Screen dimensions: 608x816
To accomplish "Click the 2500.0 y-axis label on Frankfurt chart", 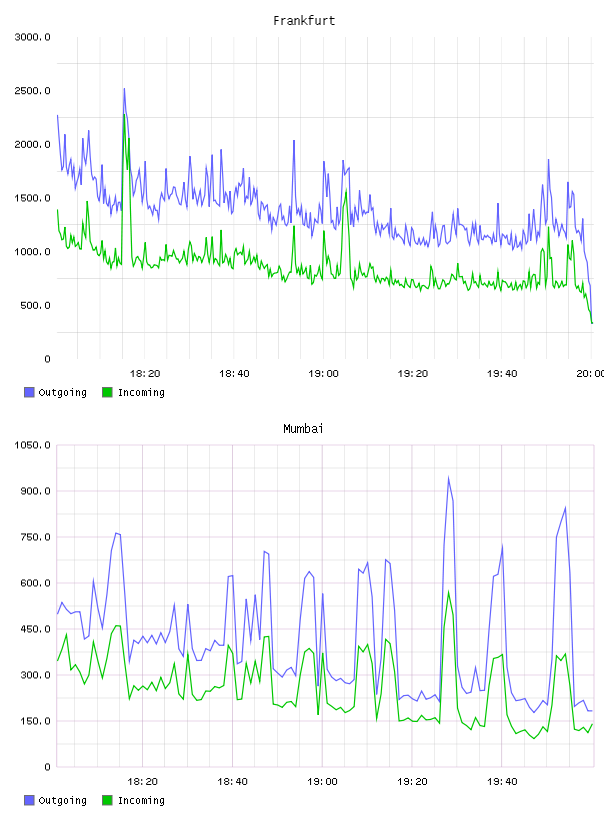I will coord(32,91).
